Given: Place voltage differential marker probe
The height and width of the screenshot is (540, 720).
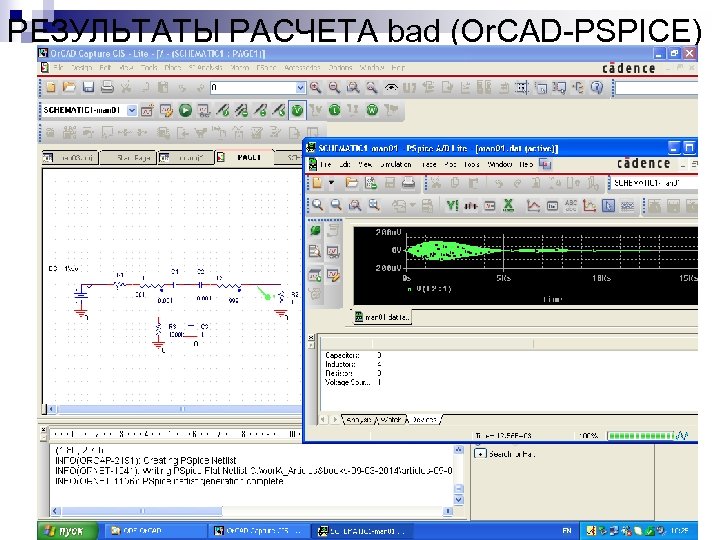Looking at the screenshot, I should click(x=242, y=110).
